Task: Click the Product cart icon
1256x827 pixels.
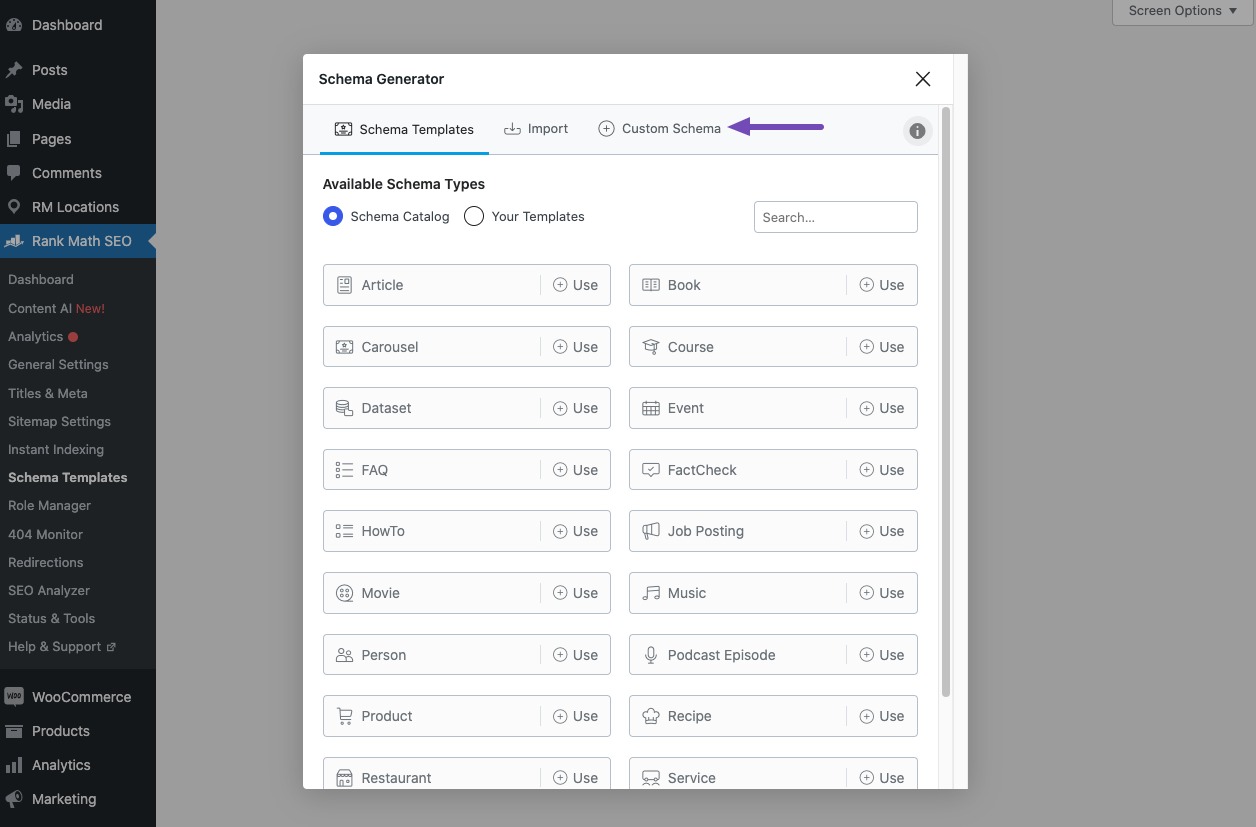Action: [344, 716]
